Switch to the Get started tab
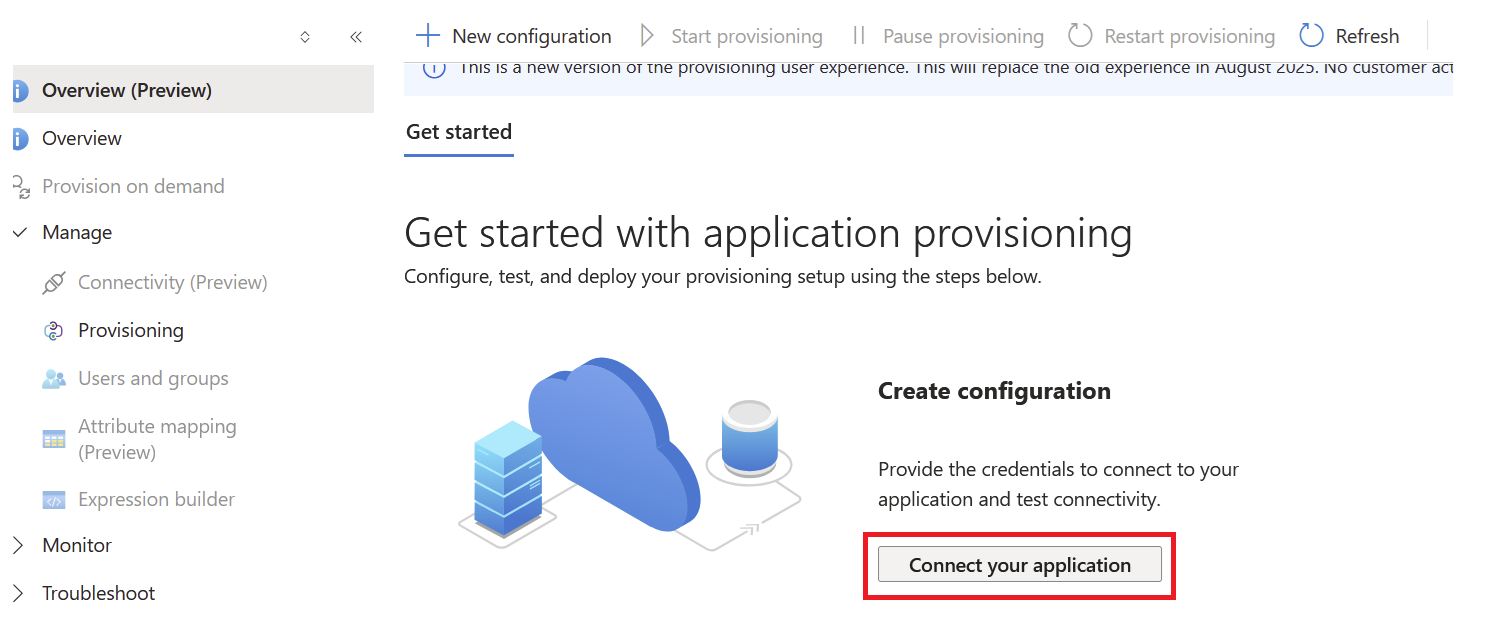 point(459,132)
